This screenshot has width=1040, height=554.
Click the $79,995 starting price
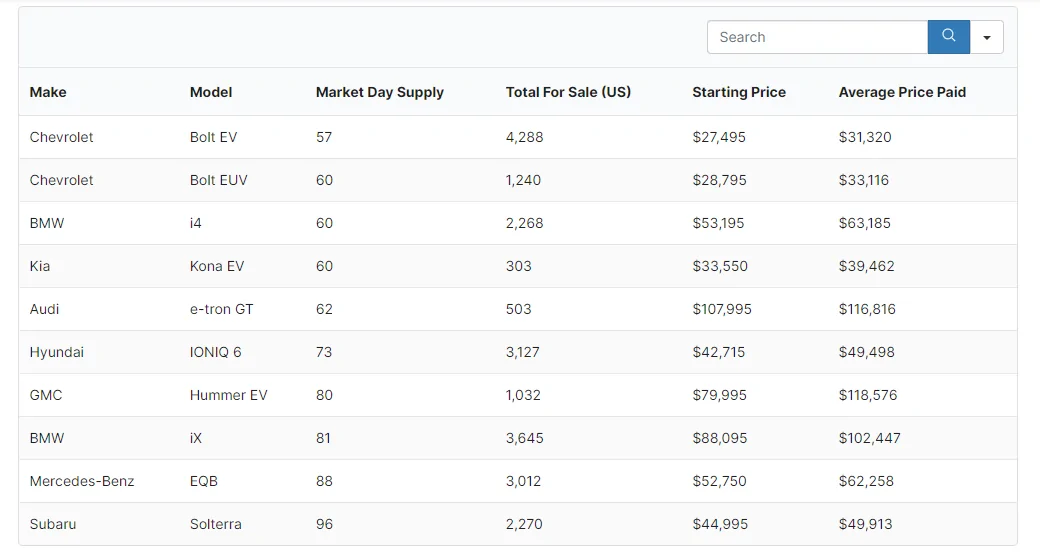720,395
